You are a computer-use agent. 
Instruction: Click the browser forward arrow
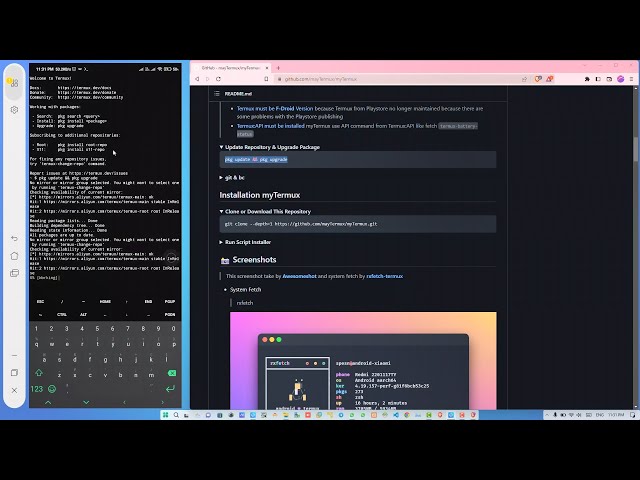[207, 79]
